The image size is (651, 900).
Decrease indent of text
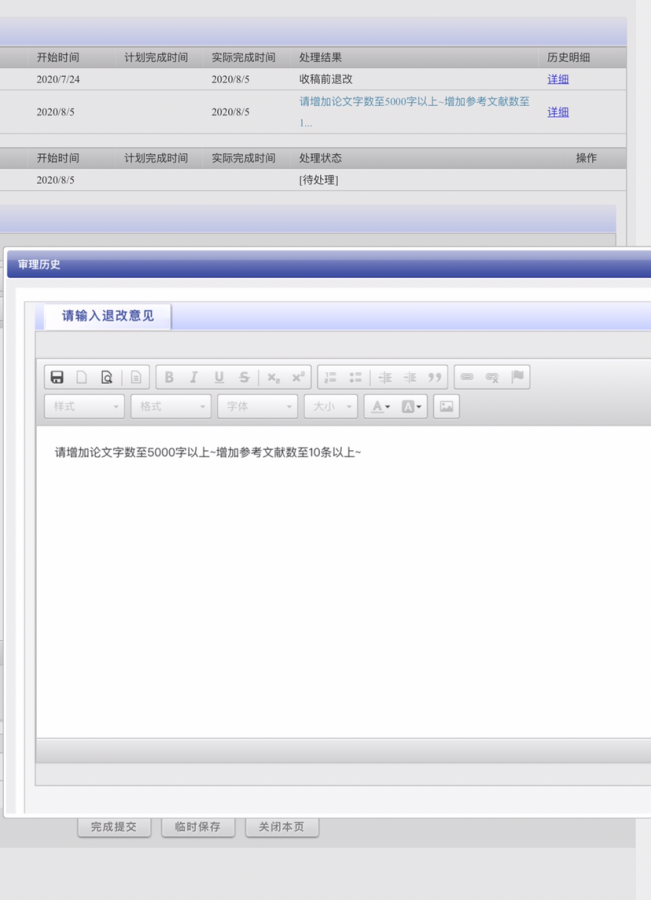[385, 377]
